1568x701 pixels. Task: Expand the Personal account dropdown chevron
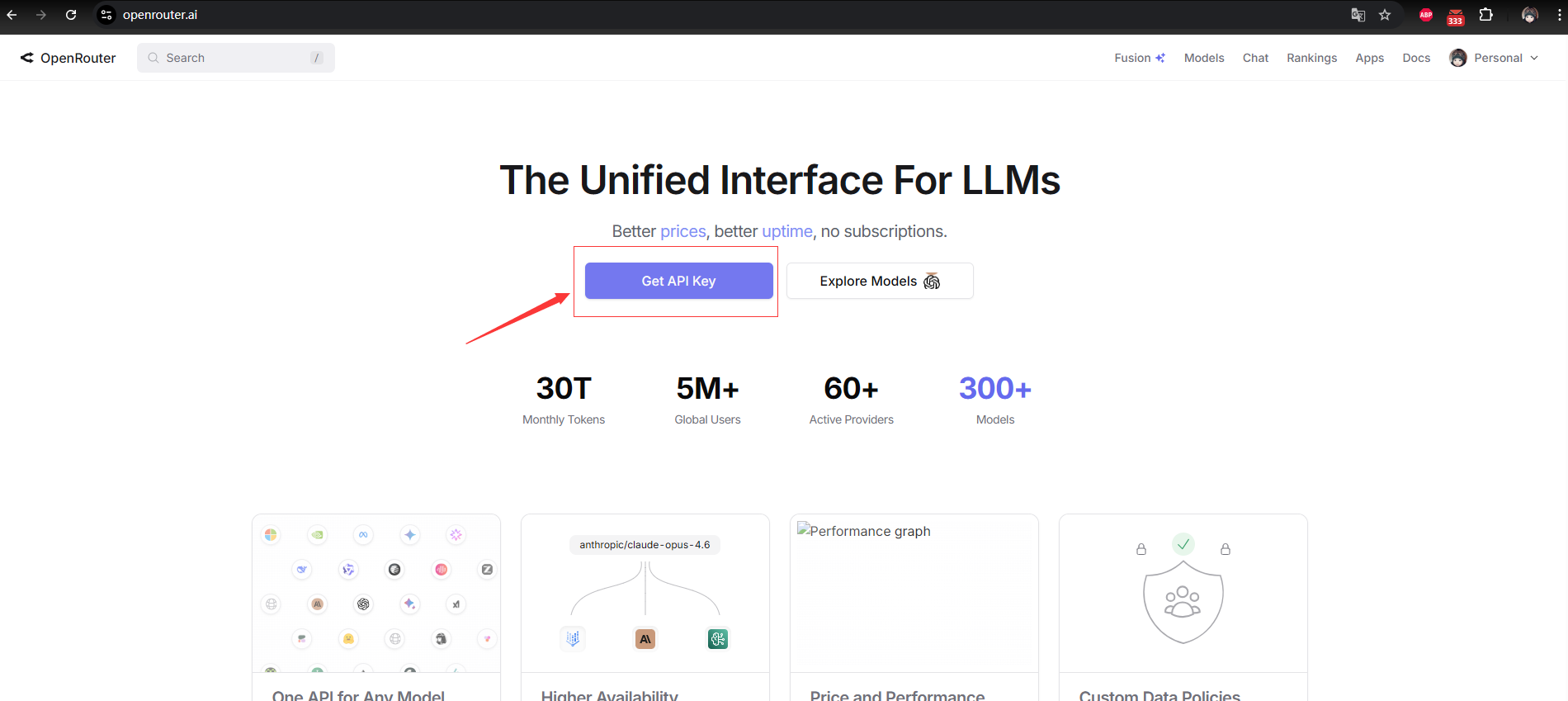point(1534,58)
